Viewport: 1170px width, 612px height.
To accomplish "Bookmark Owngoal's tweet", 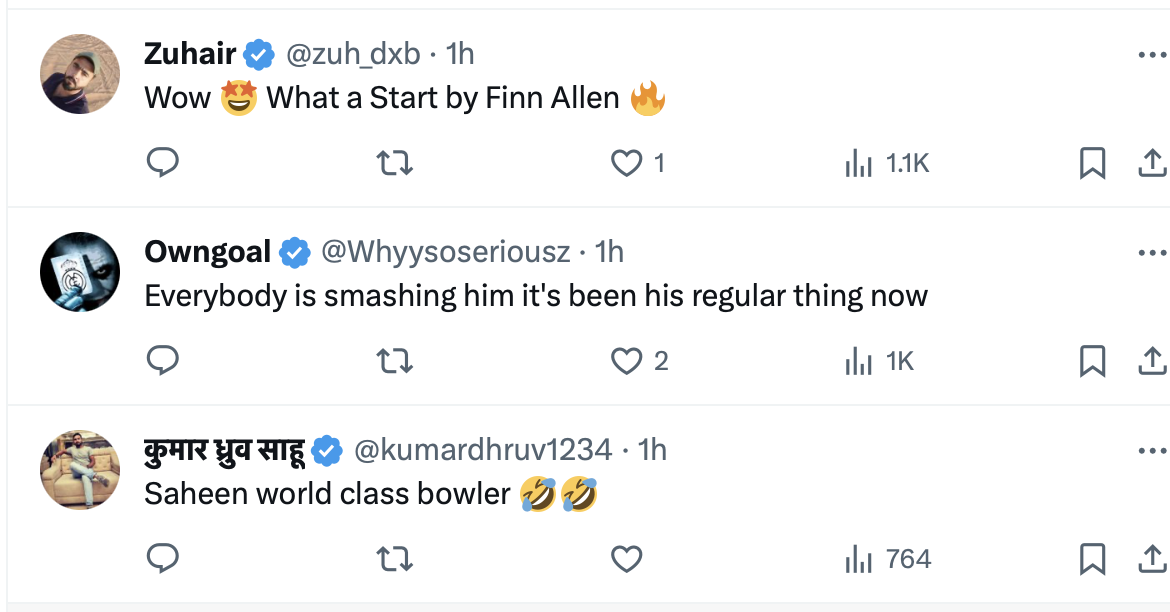I will [1092, 361].
